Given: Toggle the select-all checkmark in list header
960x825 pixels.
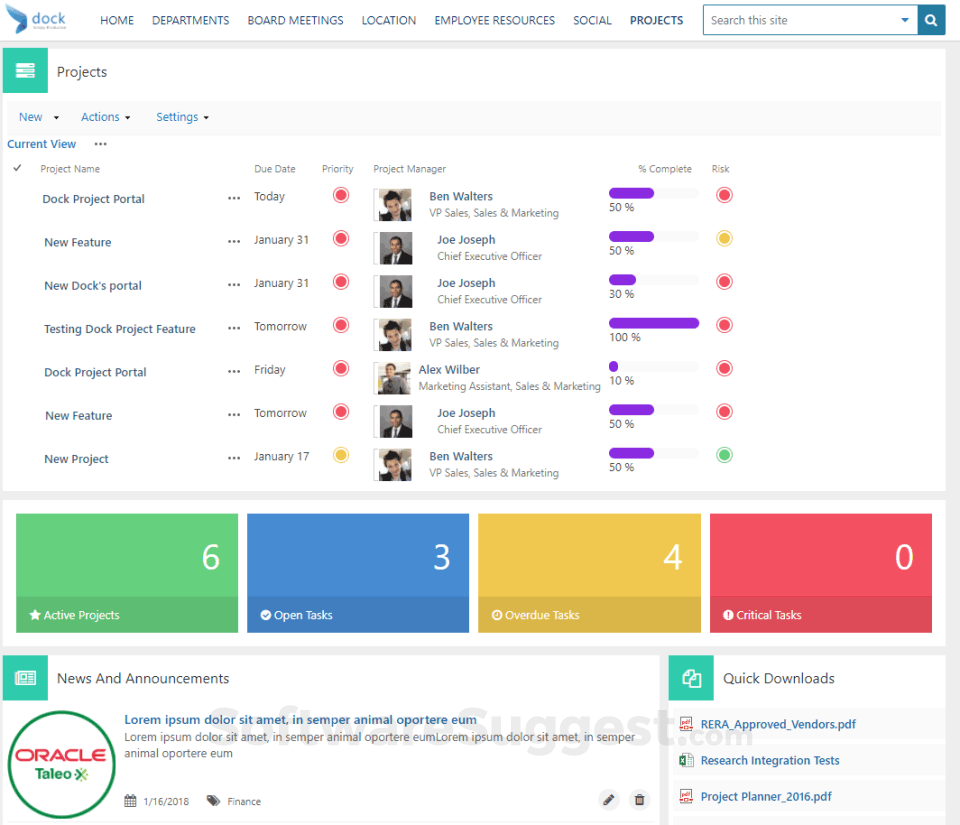Looking at the screenshot, I should pos(18,168).
